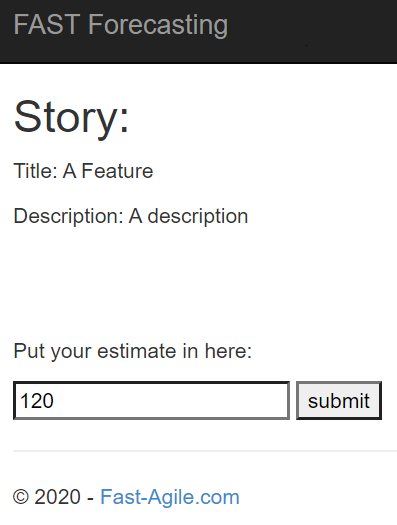Focus the estimate input field
Viewport: 397px width, 525px height.
point(151,400)
